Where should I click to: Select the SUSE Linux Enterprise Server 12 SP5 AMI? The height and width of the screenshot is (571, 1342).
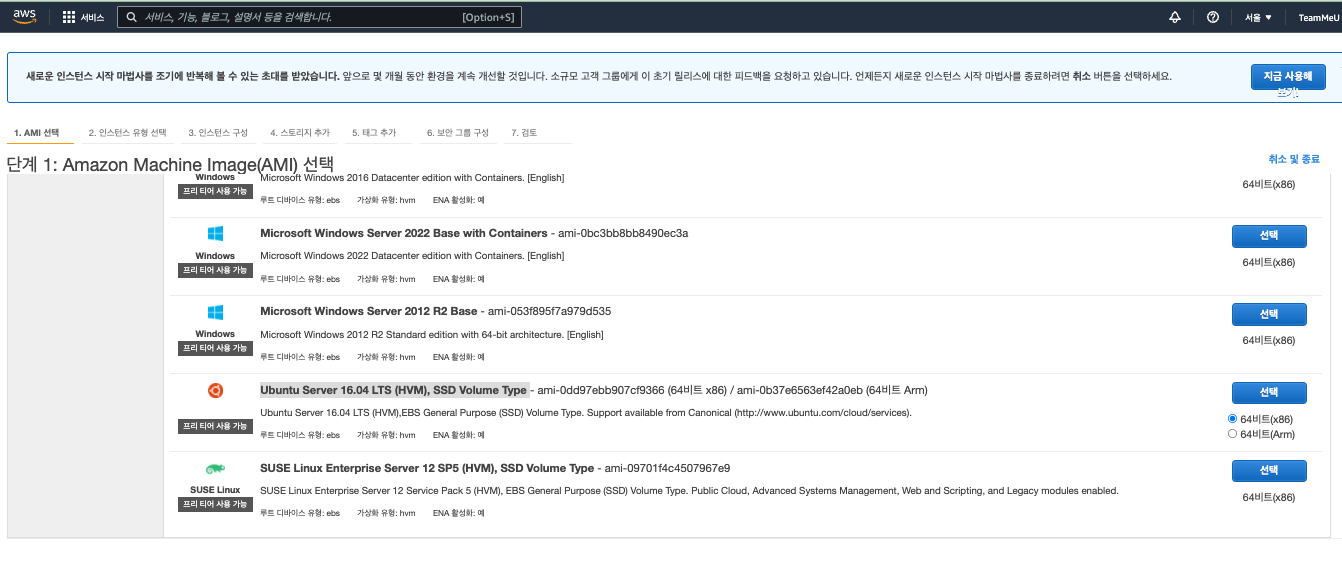1269,470
